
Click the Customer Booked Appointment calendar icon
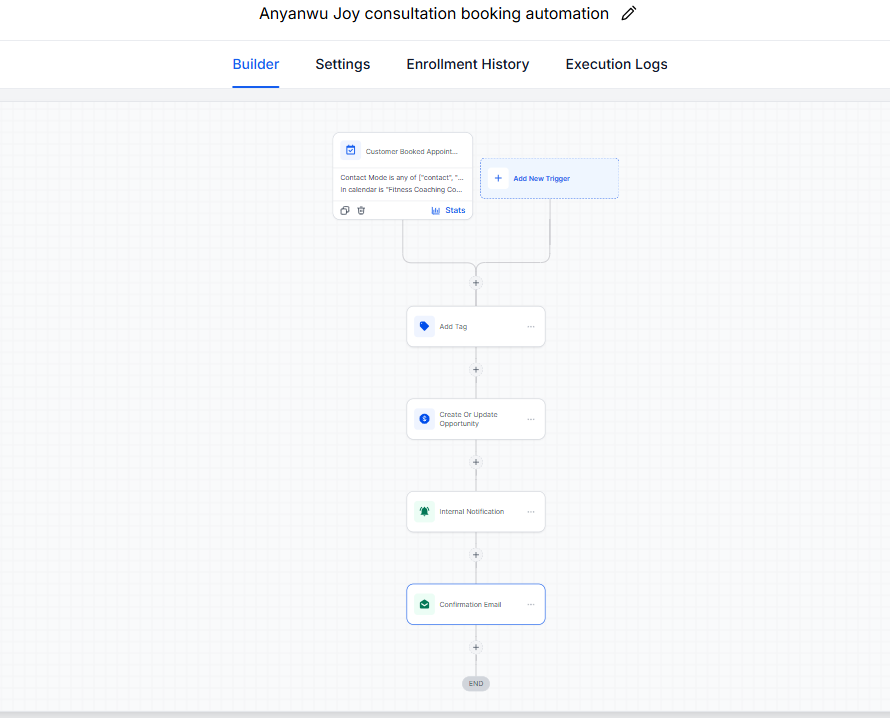(351, 150)
